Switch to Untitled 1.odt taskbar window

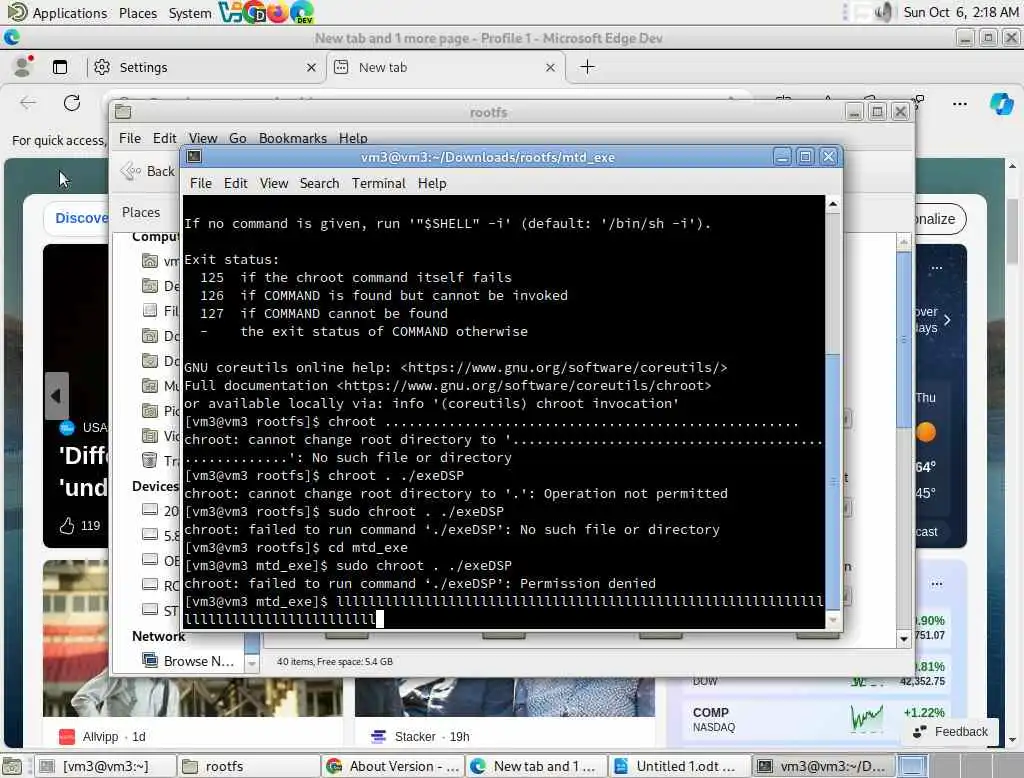click(x=679, y=766)
